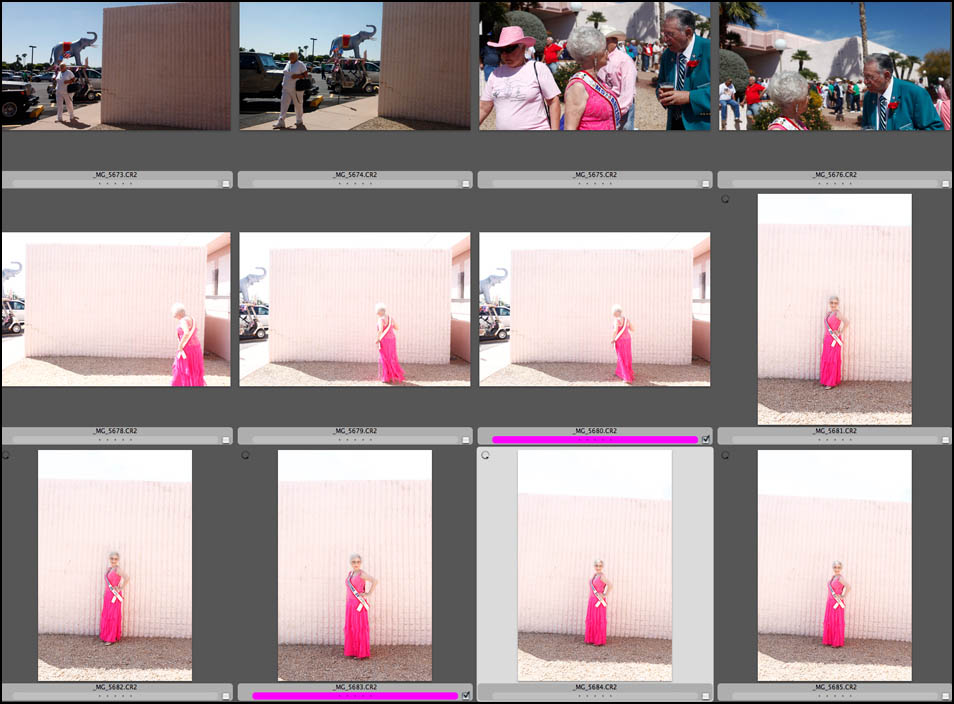This screenshot has width=954, height=704.
Task: Tick the checkbox for _MG_5678.CR2
Action: [226, 439]
